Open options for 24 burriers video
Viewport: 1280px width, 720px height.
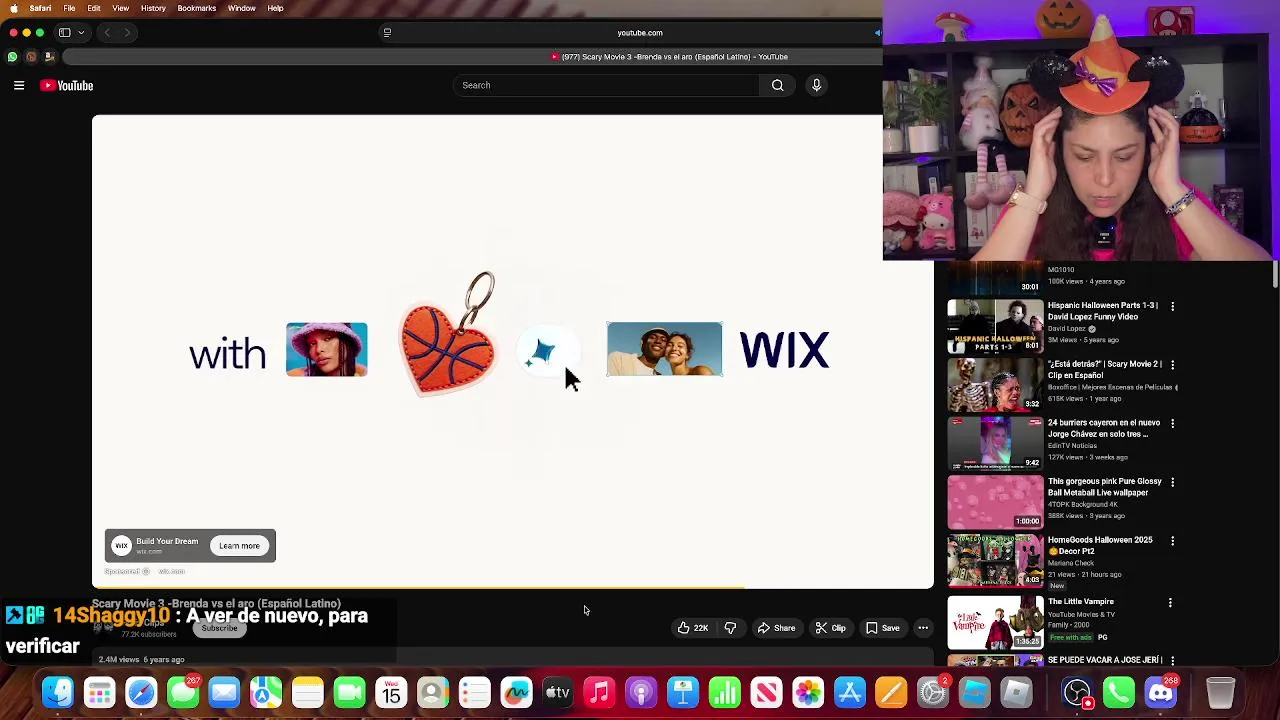[1172, 424]
